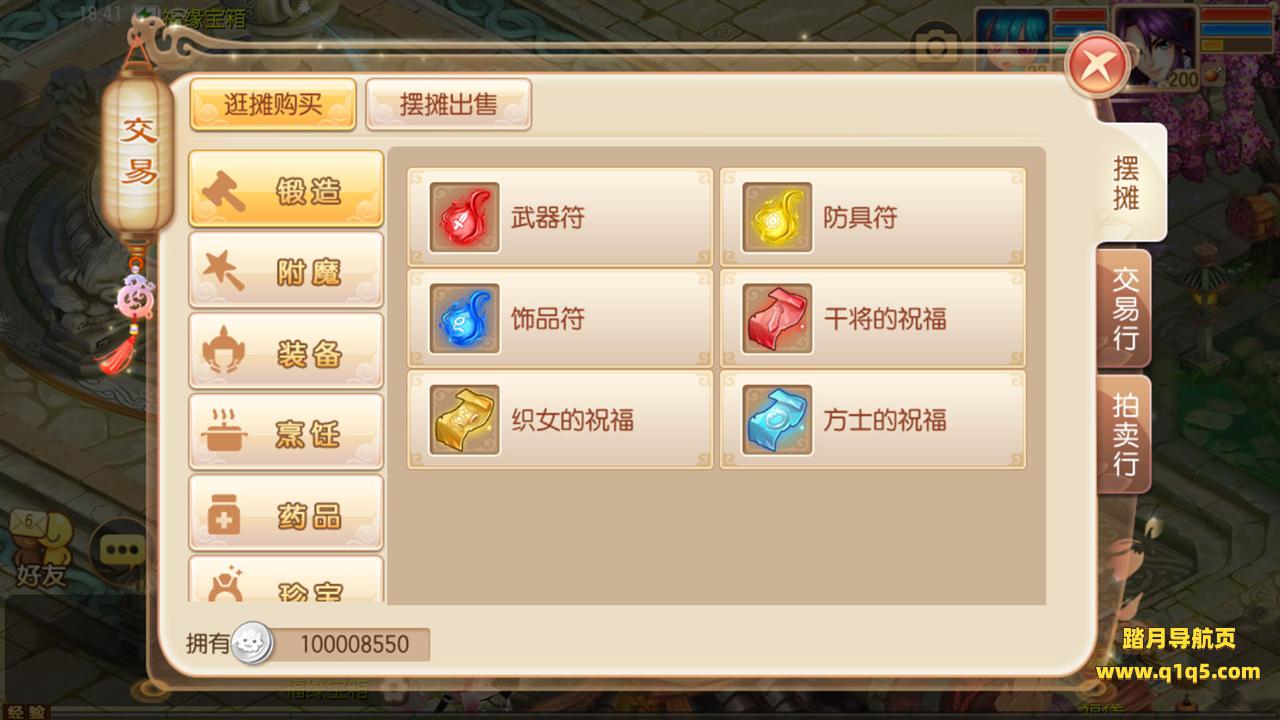The height and width of the screenshot is (720, 1280).
Task: Open the 拍卖行 side tab
Action: [1125, 434]
